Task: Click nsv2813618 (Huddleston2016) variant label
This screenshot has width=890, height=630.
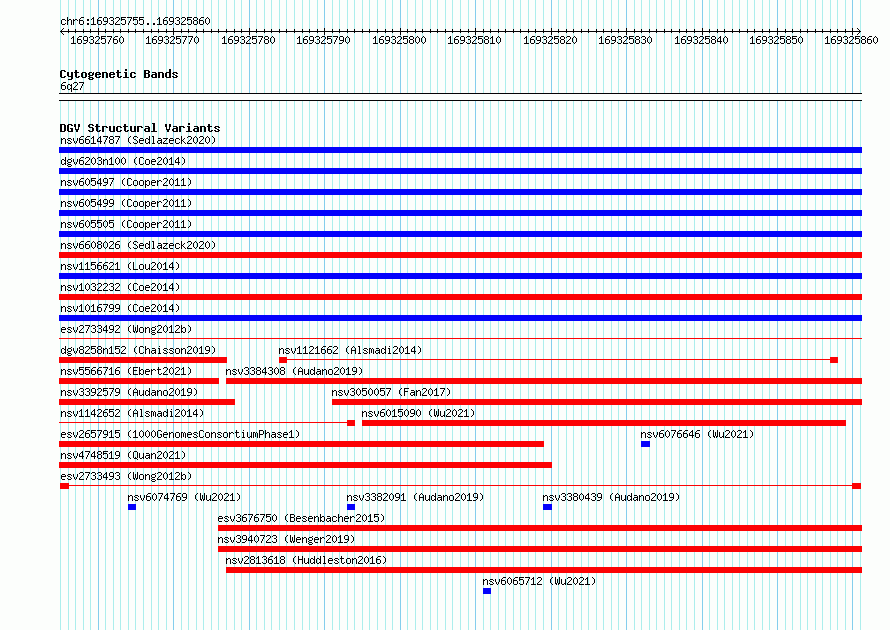Action: tap(306, 560)
